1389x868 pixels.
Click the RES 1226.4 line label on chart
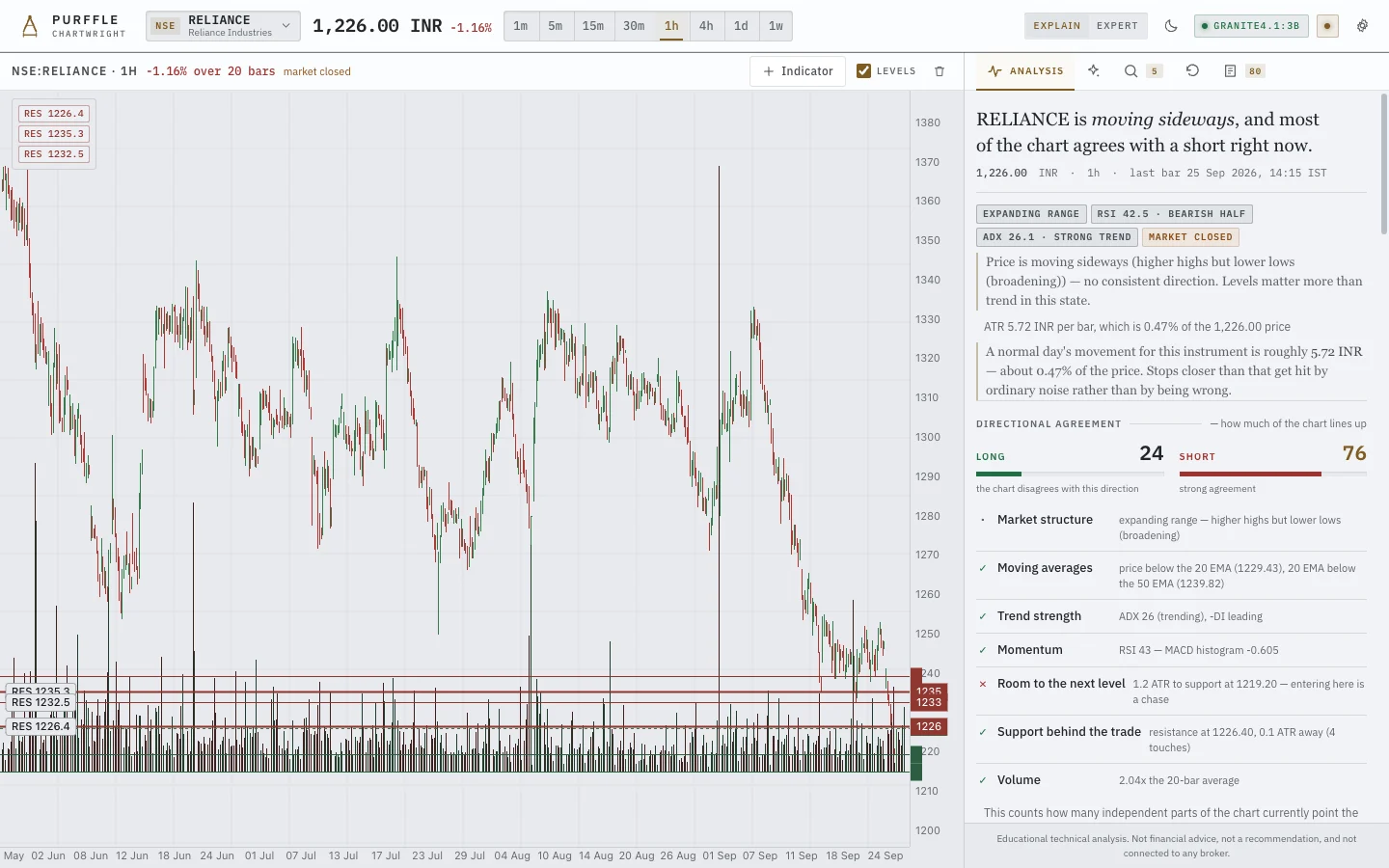click(41, 726)
